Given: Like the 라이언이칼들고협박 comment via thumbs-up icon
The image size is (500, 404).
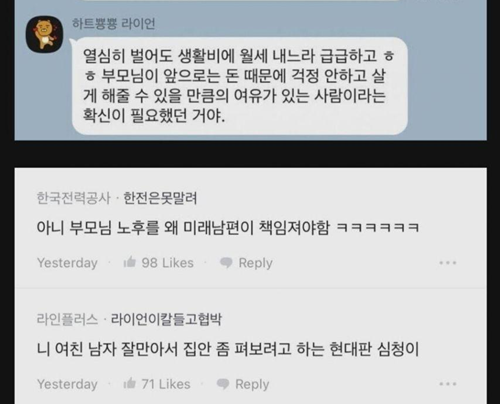Looking at the screenshot, I should tap(130, 384).
